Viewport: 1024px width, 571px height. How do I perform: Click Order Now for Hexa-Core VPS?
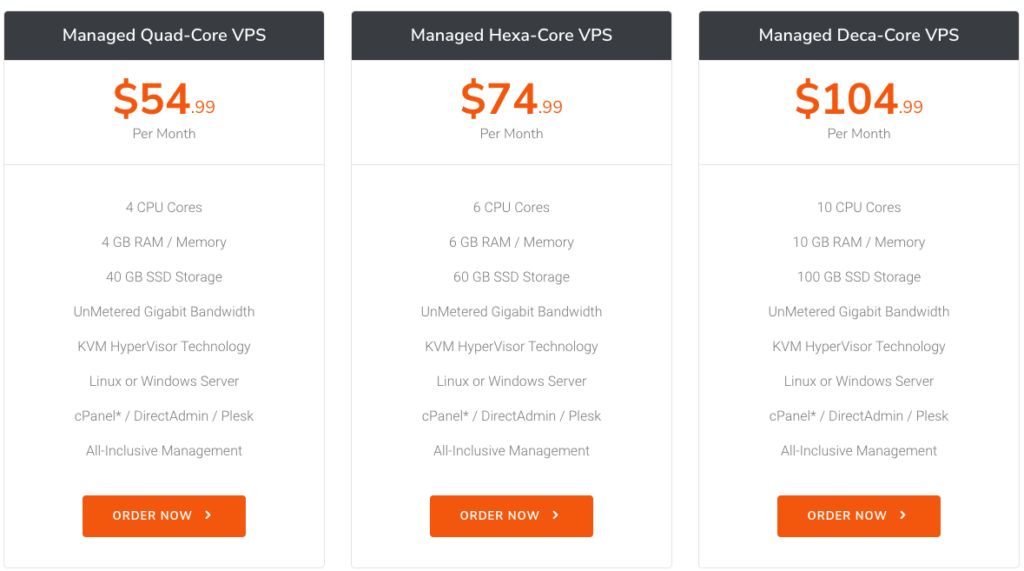click(511, 516)
